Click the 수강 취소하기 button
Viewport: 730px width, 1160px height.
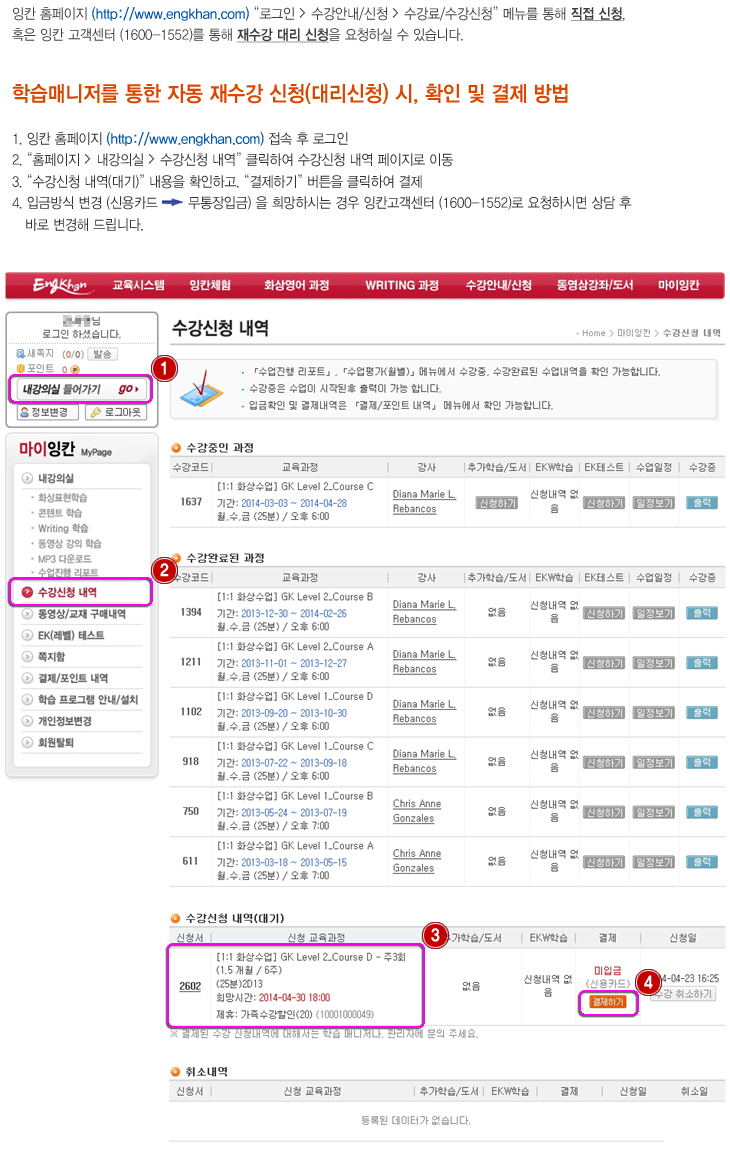683,994
